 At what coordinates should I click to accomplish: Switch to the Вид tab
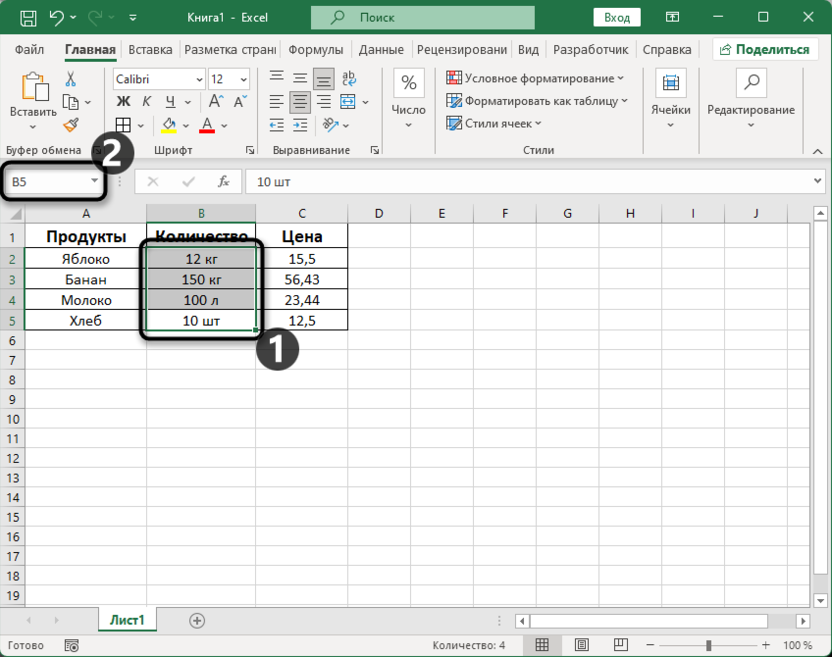pyautogui.click(x=528, y=50)
